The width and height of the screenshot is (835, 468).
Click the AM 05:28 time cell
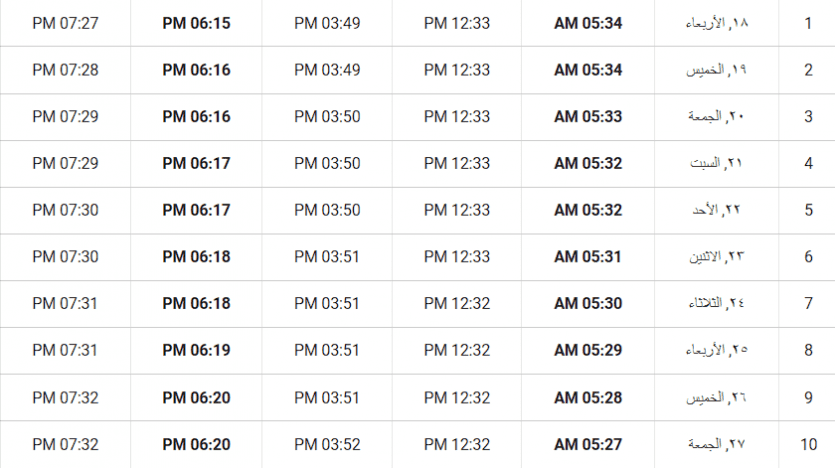point(588,397)
